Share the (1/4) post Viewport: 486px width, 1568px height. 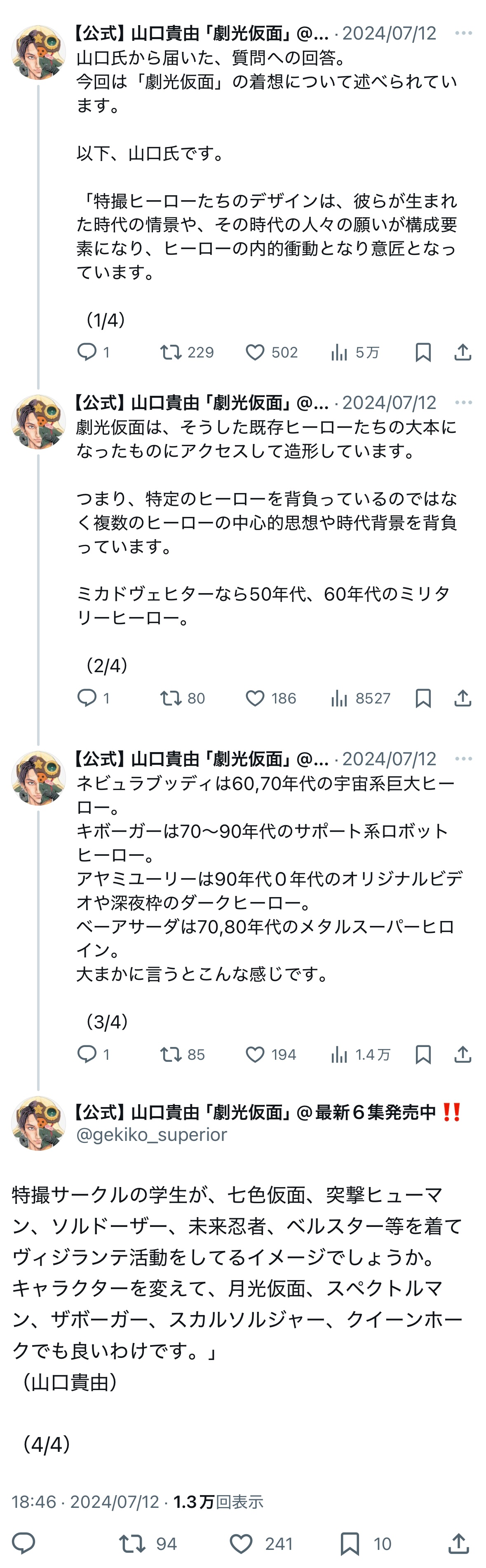point(463,352)
